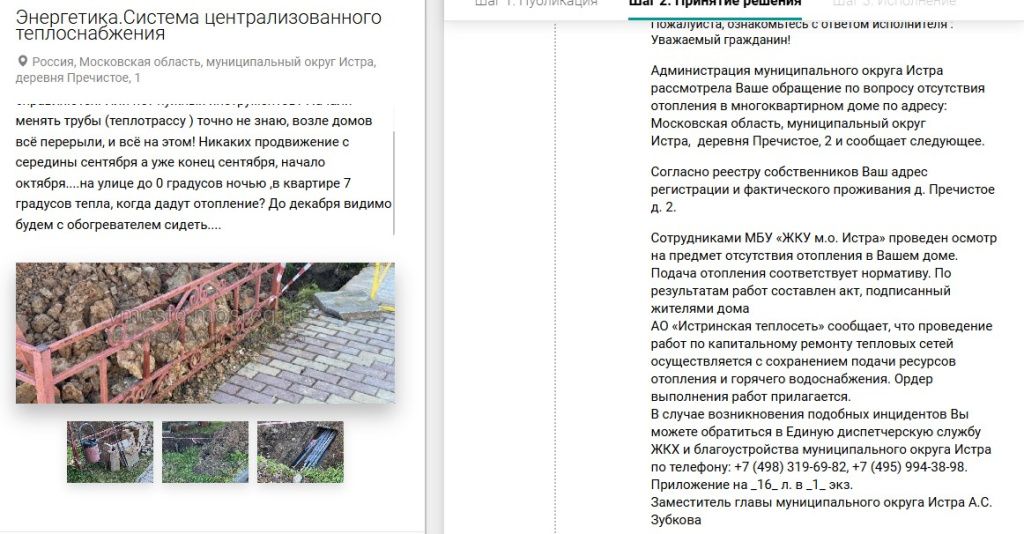Open the large excavation photo with red fence

click(x=205, y=333)
